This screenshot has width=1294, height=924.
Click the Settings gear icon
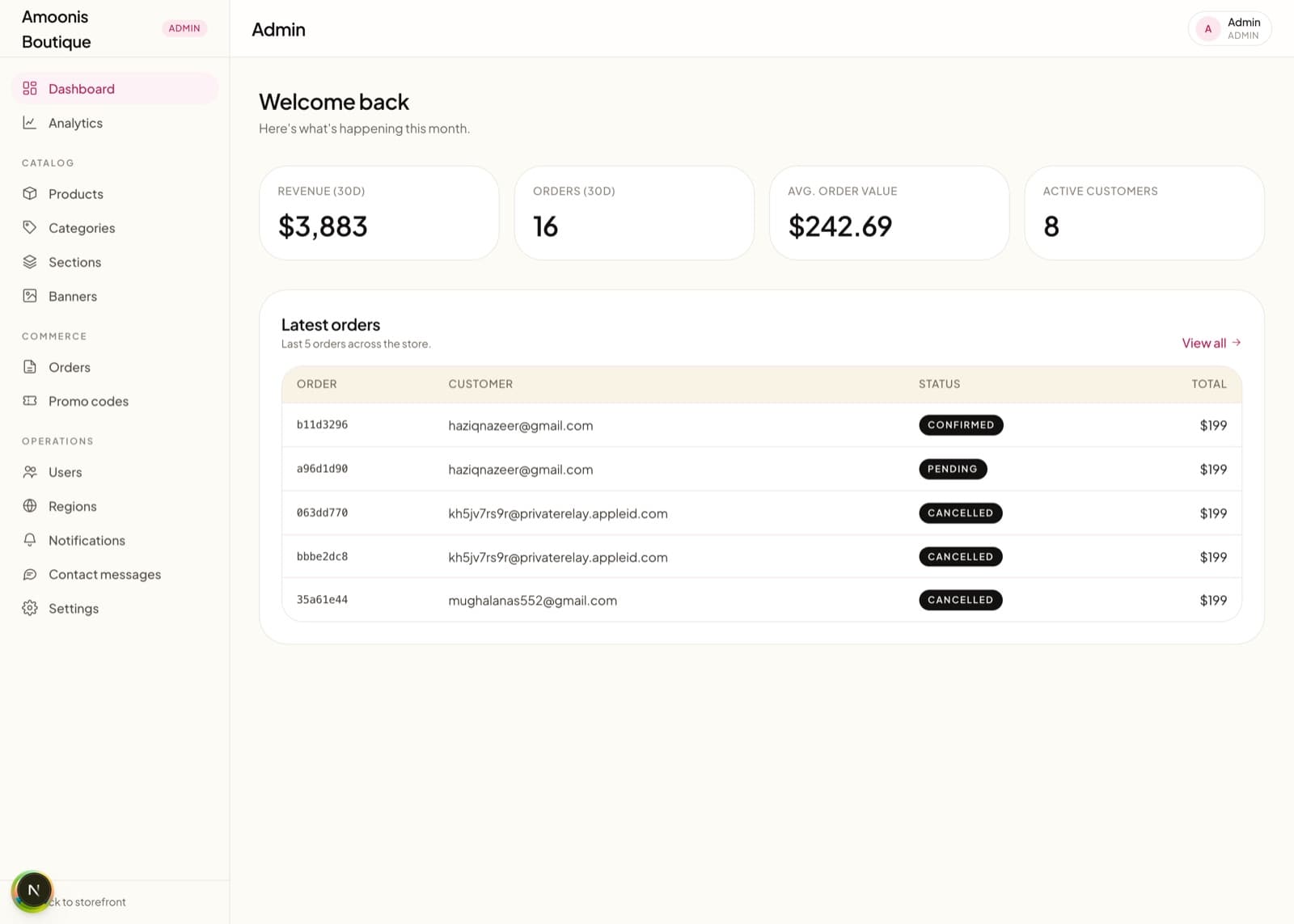coord(30,608)
